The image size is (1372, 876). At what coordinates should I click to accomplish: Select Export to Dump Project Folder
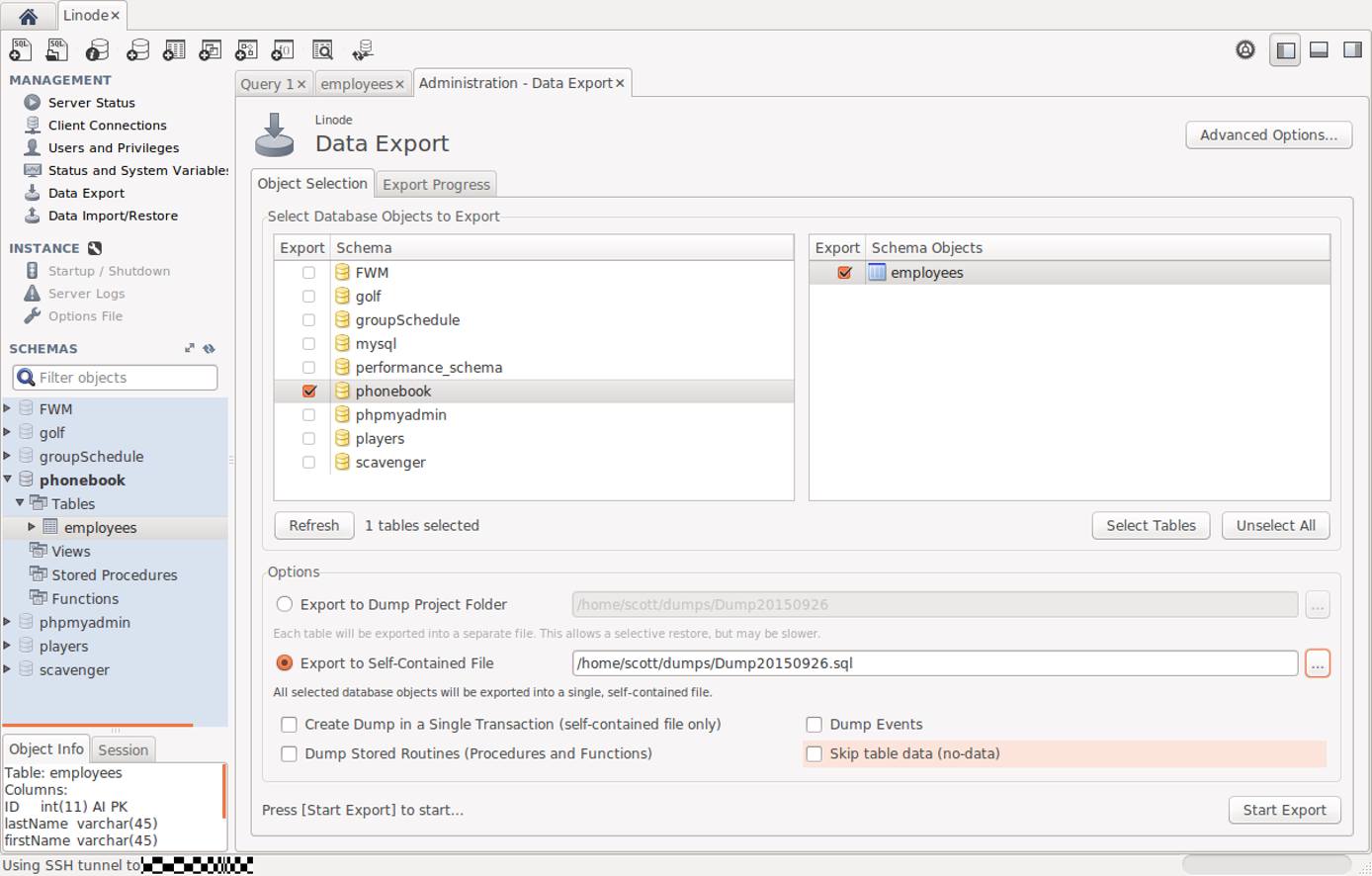285,604
